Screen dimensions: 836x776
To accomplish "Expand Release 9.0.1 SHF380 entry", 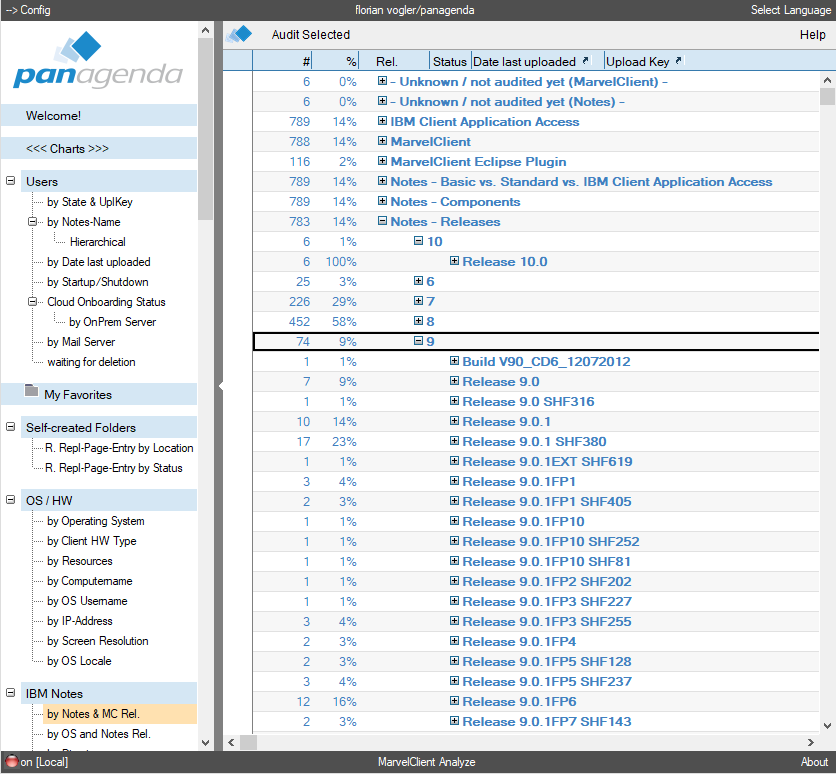I will (454, 442).
